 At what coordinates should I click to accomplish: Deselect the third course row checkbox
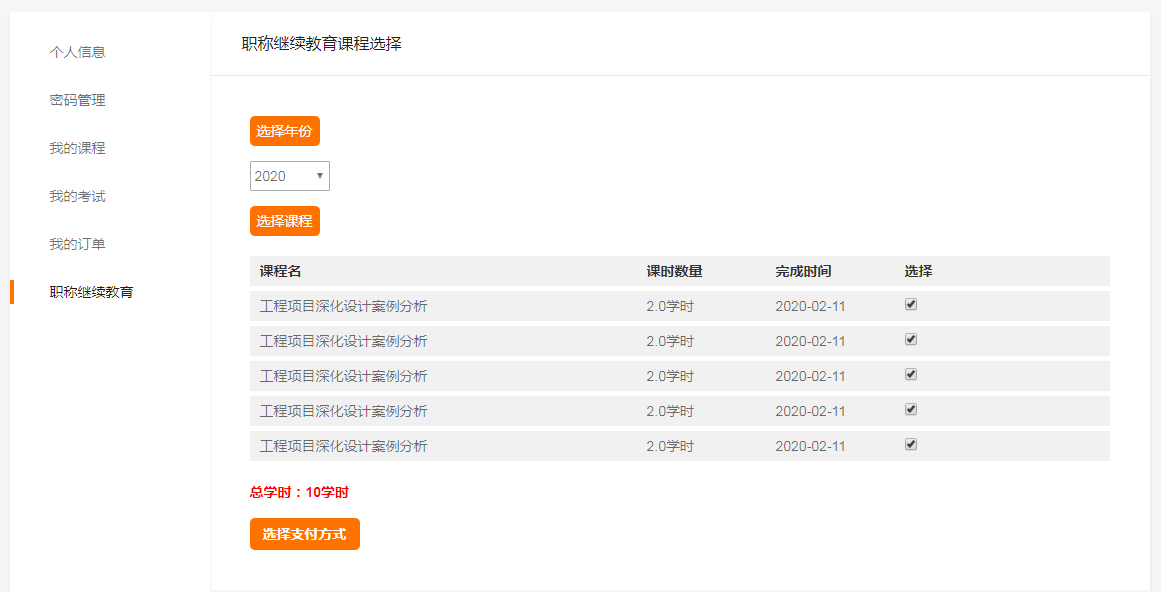coord(911,375)
